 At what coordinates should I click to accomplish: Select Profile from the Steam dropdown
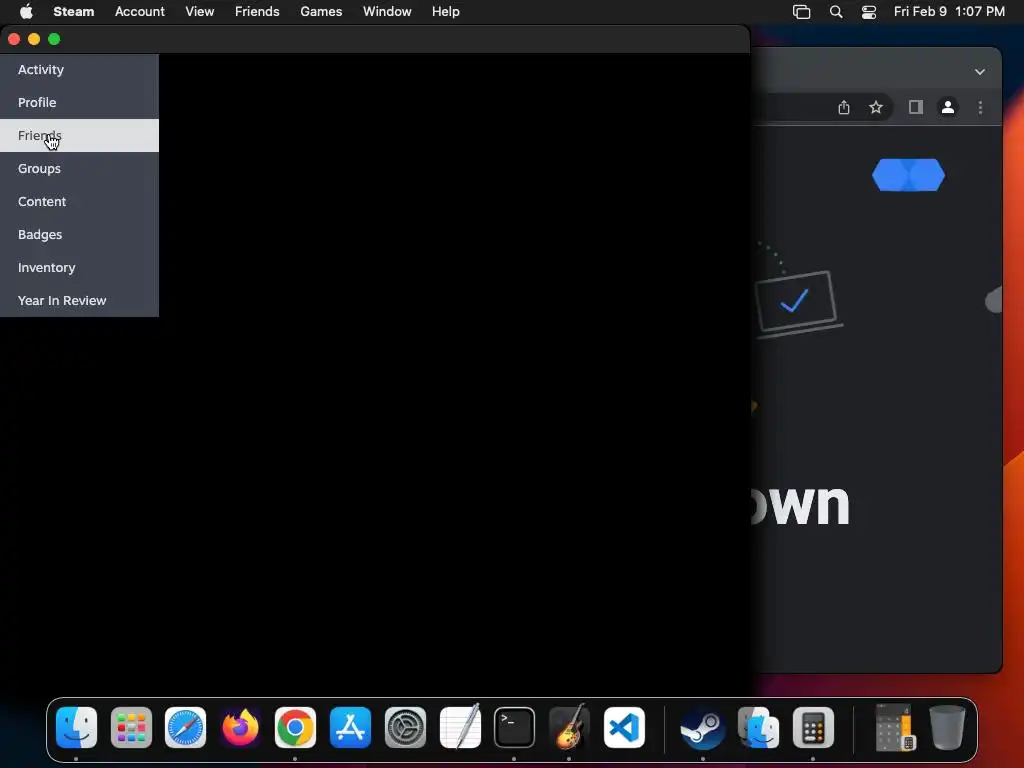click(x=79, y=103)
